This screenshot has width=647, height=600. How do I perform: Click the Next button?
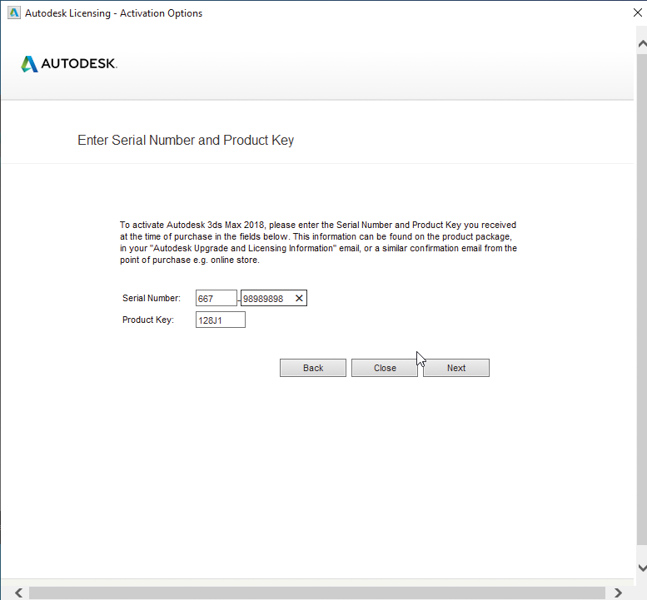click(x=456, y=368)
